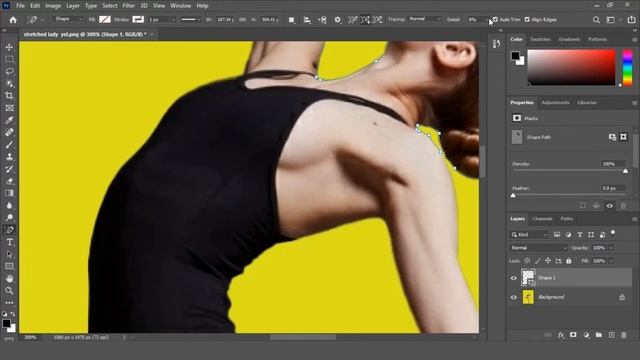Open the Search magnifier in options bar

596,20
